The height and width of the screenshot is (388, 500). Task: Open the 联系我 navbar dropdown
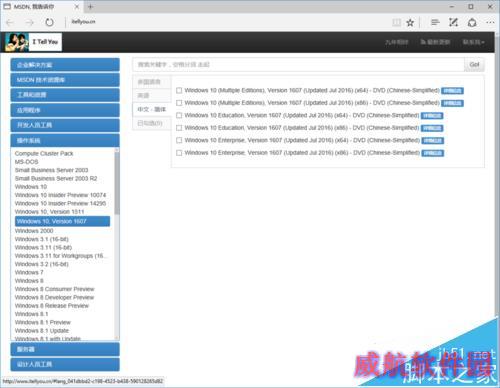pyautogui.click(x=473, y=42)
